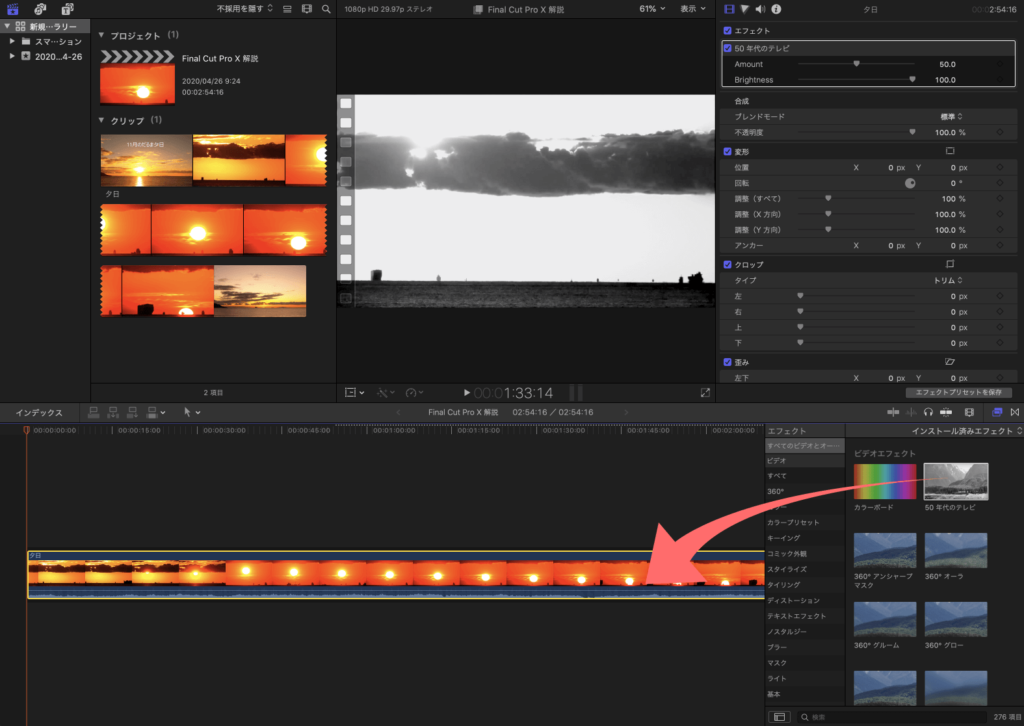Open the Color inspector triangle icon
Screen dimensions: 1024x726
pyautogui.click(x=744, y=9)
